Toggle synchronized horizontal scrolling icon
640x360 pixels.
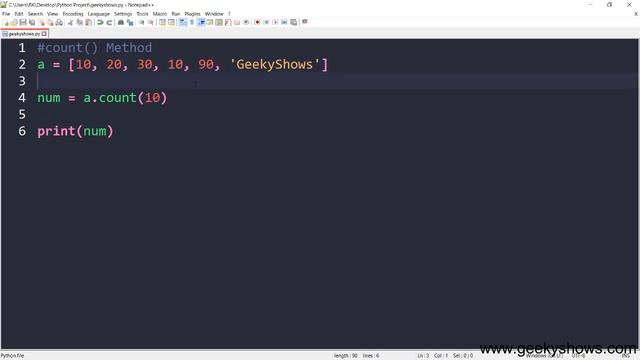point(171,22)
